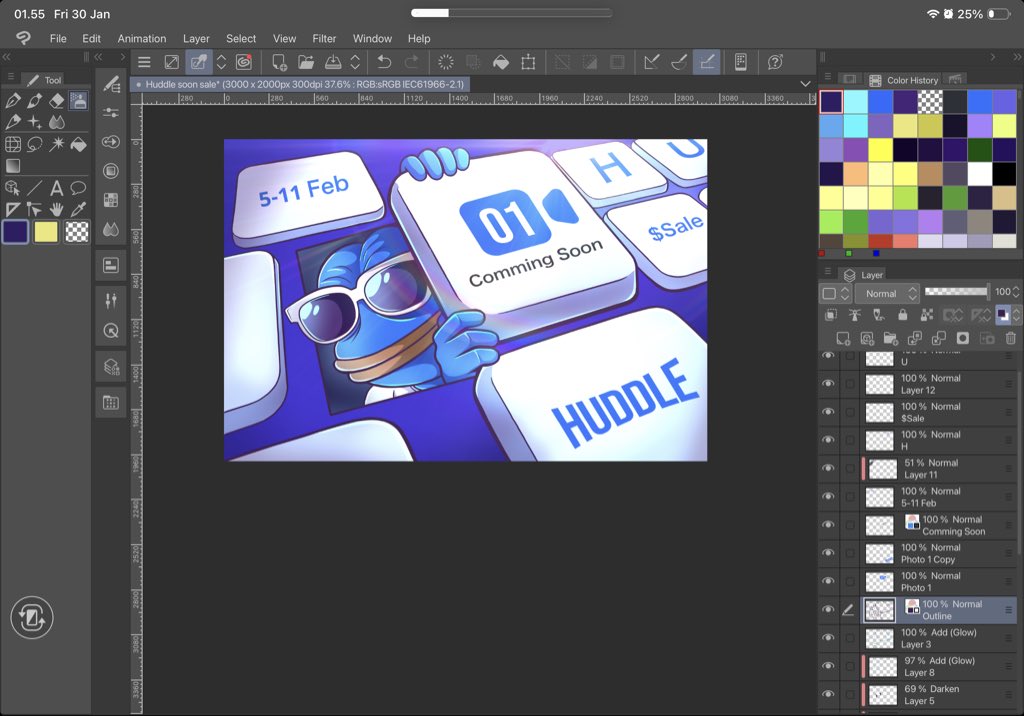Select the yellow sub color swatch
Screen dimensions: 1024x716
pyautogui.click(x=46, y=232)
